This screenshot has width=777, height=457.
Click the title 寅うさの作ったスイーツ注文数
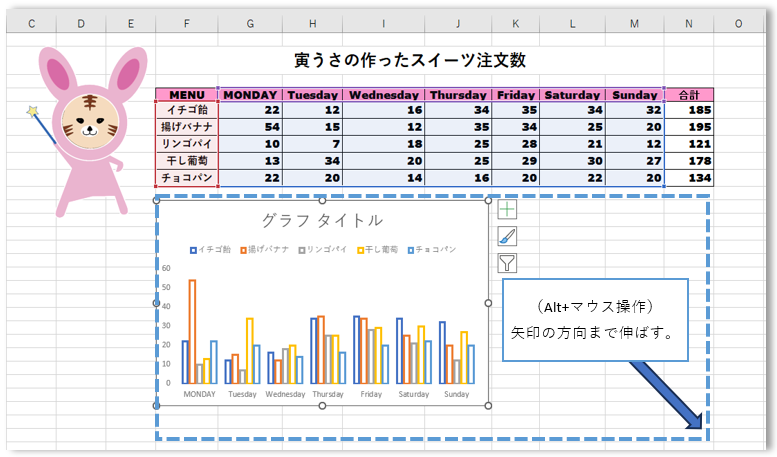tap(410, 60)
